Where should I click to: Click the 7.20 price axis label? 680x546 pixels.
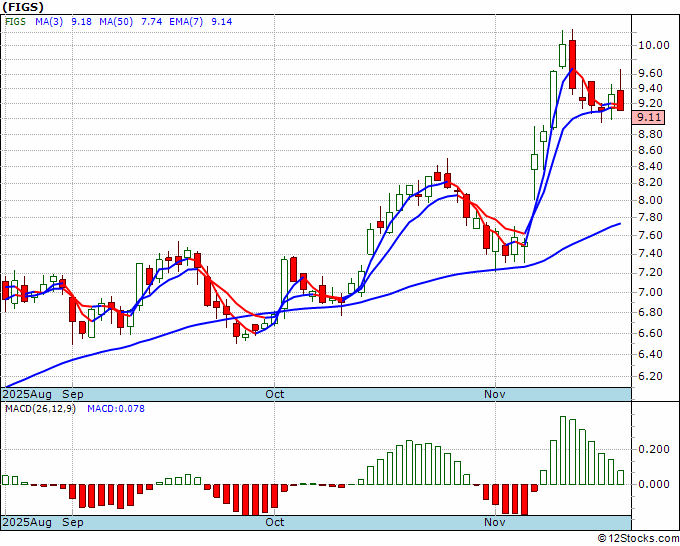(x=651, y=273)
